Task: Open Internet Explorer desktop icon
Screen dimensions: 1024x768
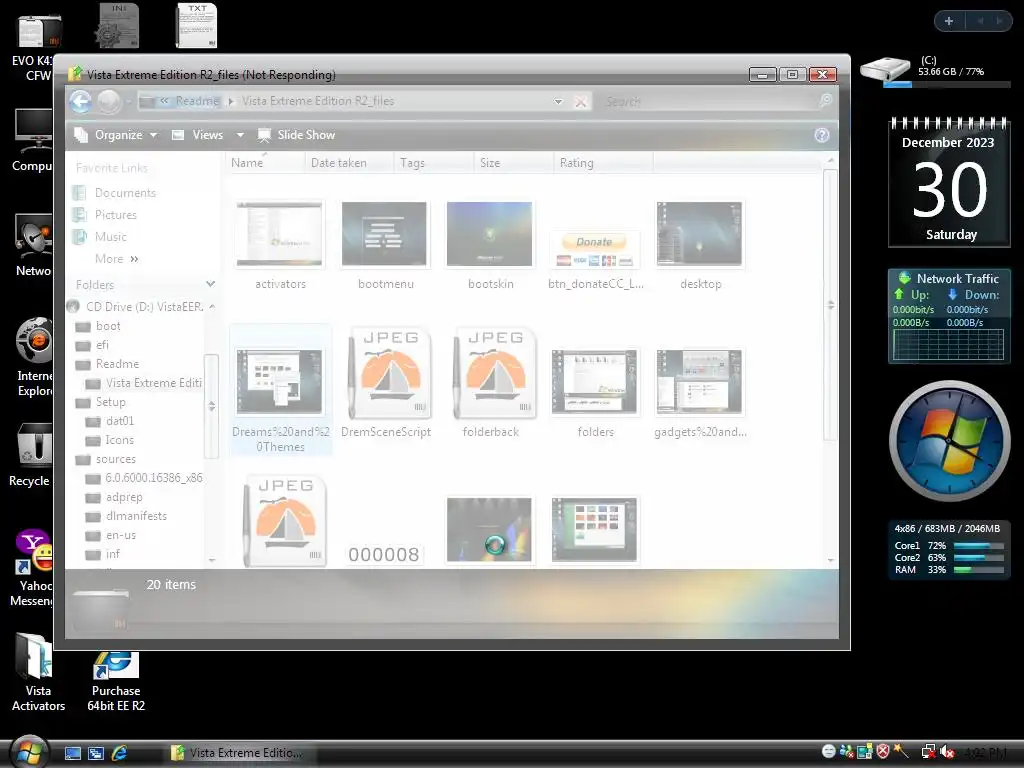Action: tap(34, 357)
